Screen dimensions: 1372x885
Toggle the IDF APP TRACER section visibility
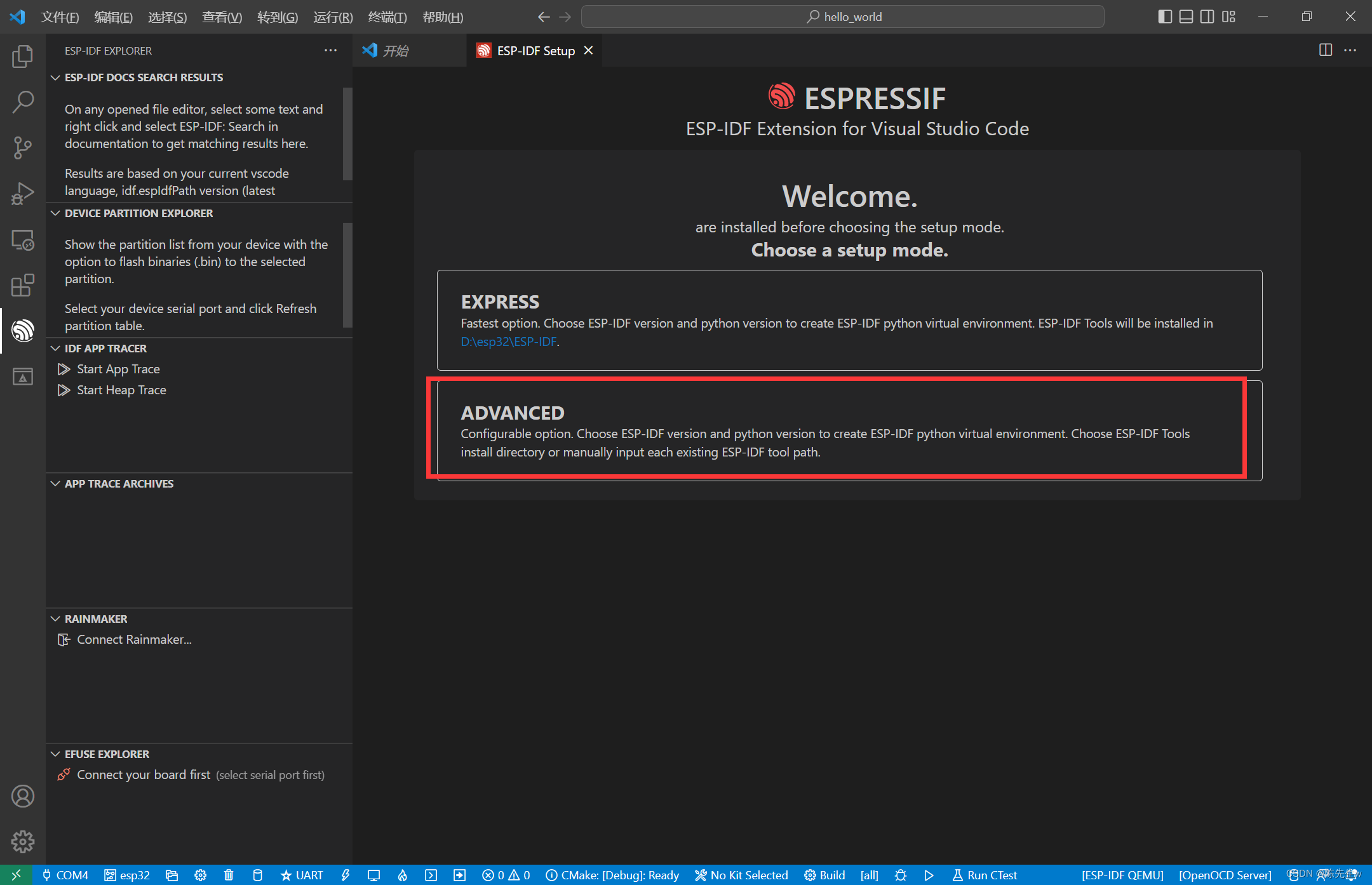tap(105, 348)
